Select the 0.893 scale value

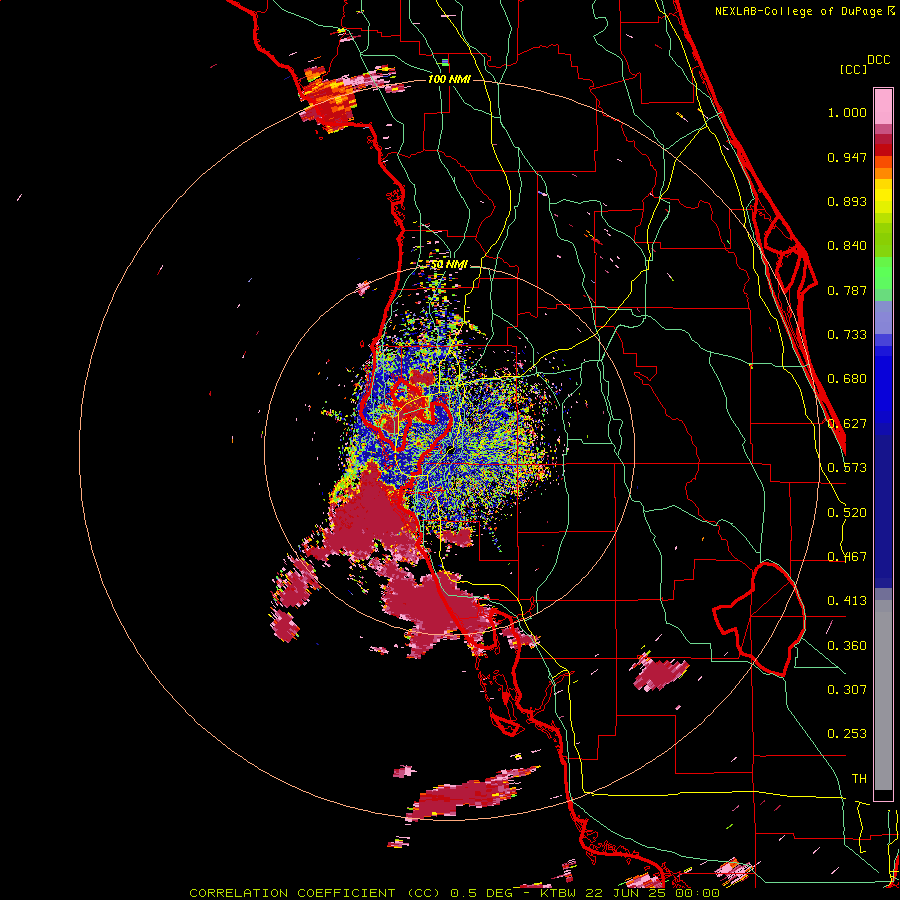click(847, 201)
